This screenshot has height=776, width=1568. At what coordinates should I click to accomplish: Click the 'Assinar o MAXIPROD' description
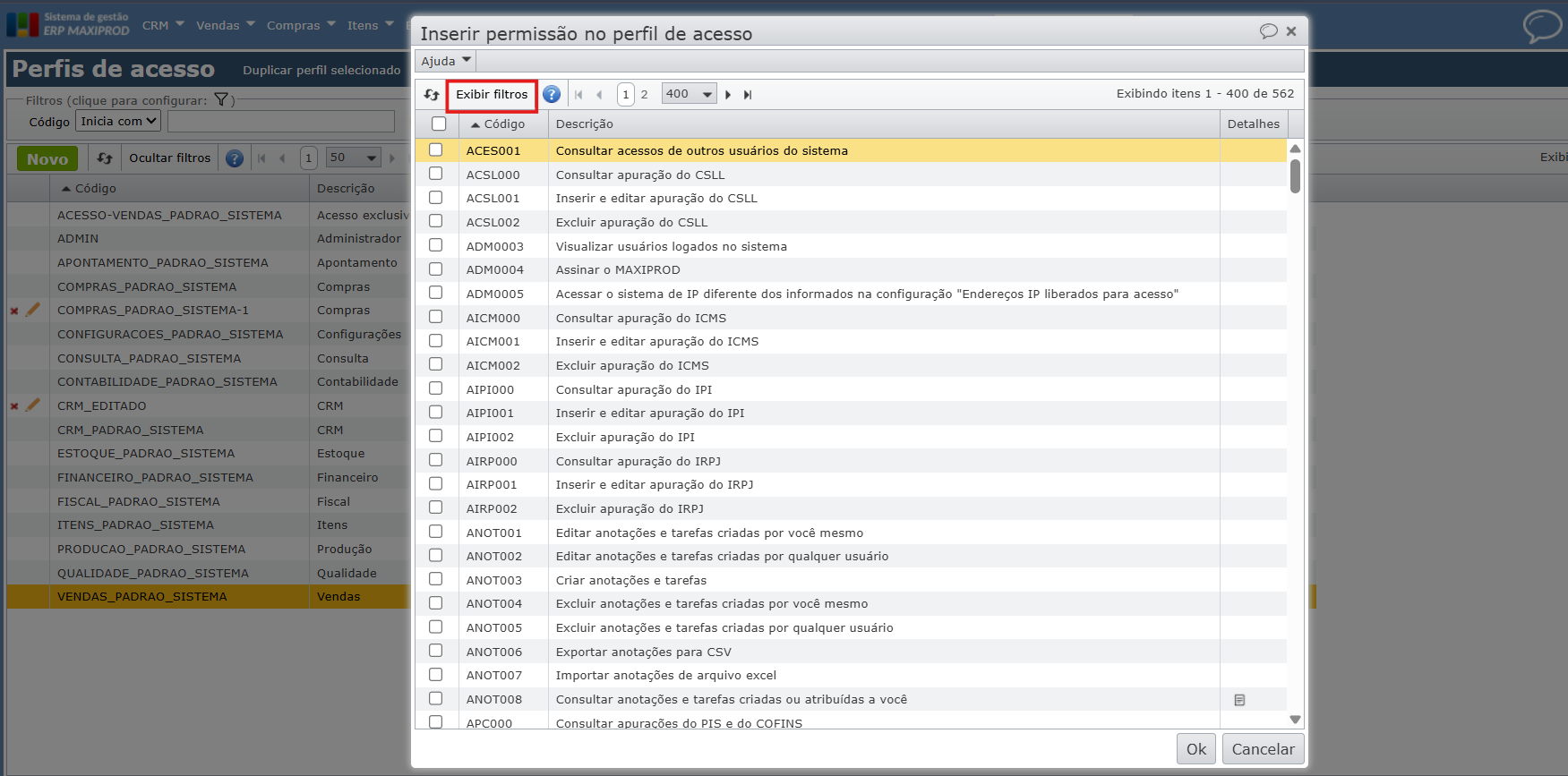[x=618, y=270]
